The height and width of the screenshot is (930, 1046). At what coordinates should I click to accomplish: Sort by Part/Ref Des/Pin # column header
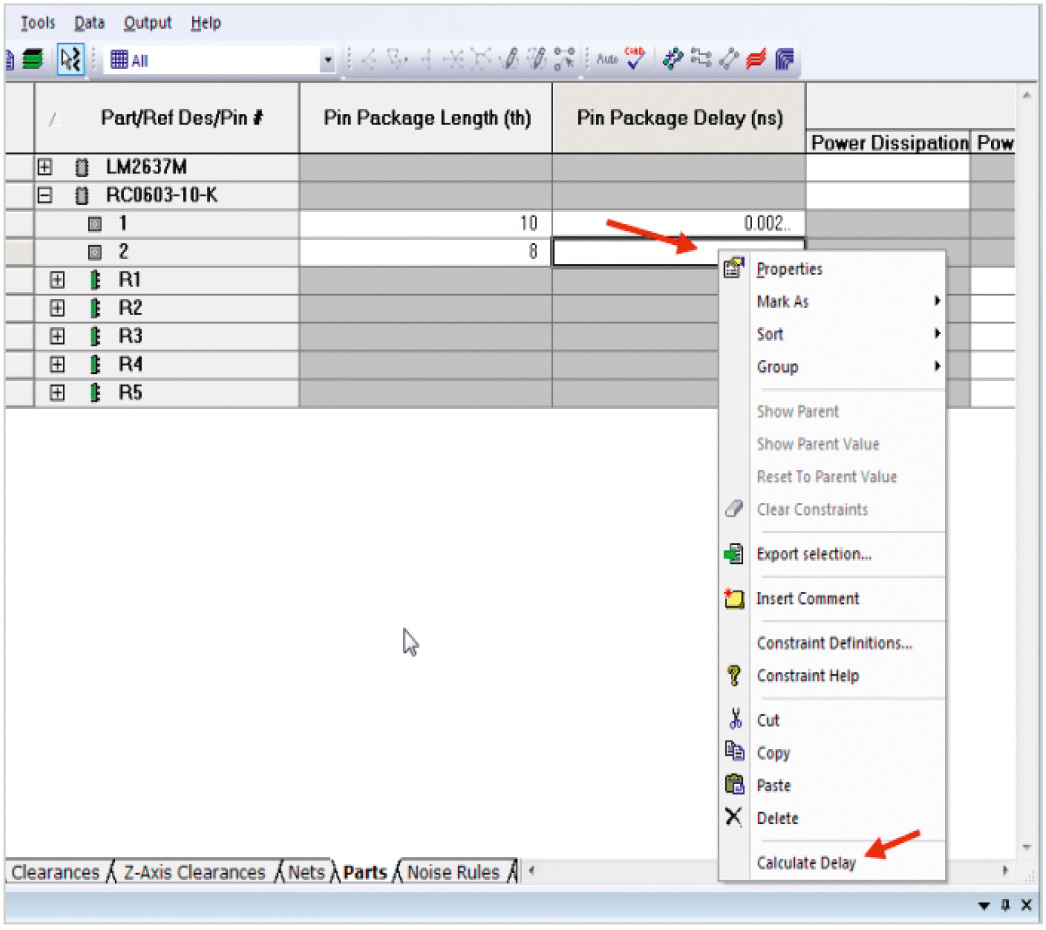coord(166,118)
